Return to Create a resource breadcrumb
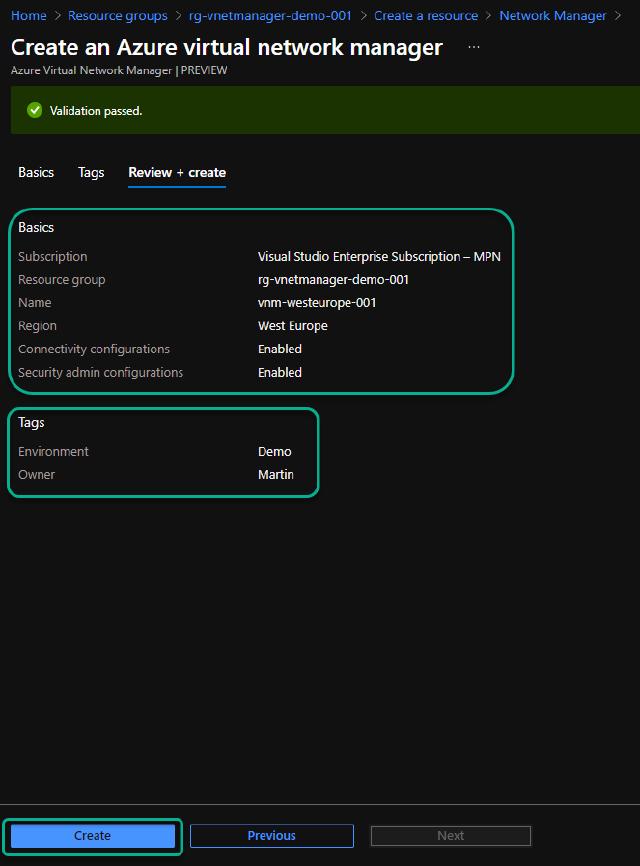The image size is (640, 866). tap(426, 16)
